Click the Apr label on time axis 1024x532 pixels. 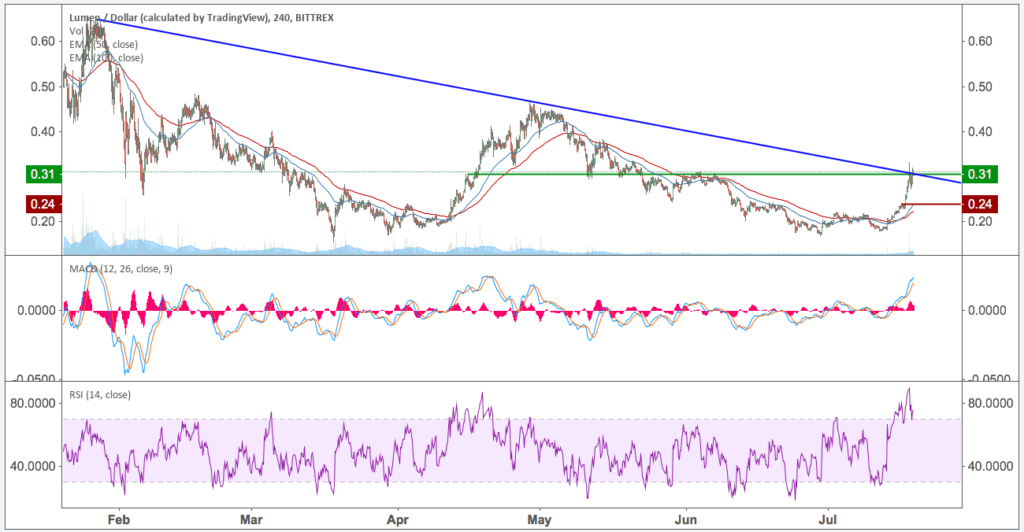(398, 520)
